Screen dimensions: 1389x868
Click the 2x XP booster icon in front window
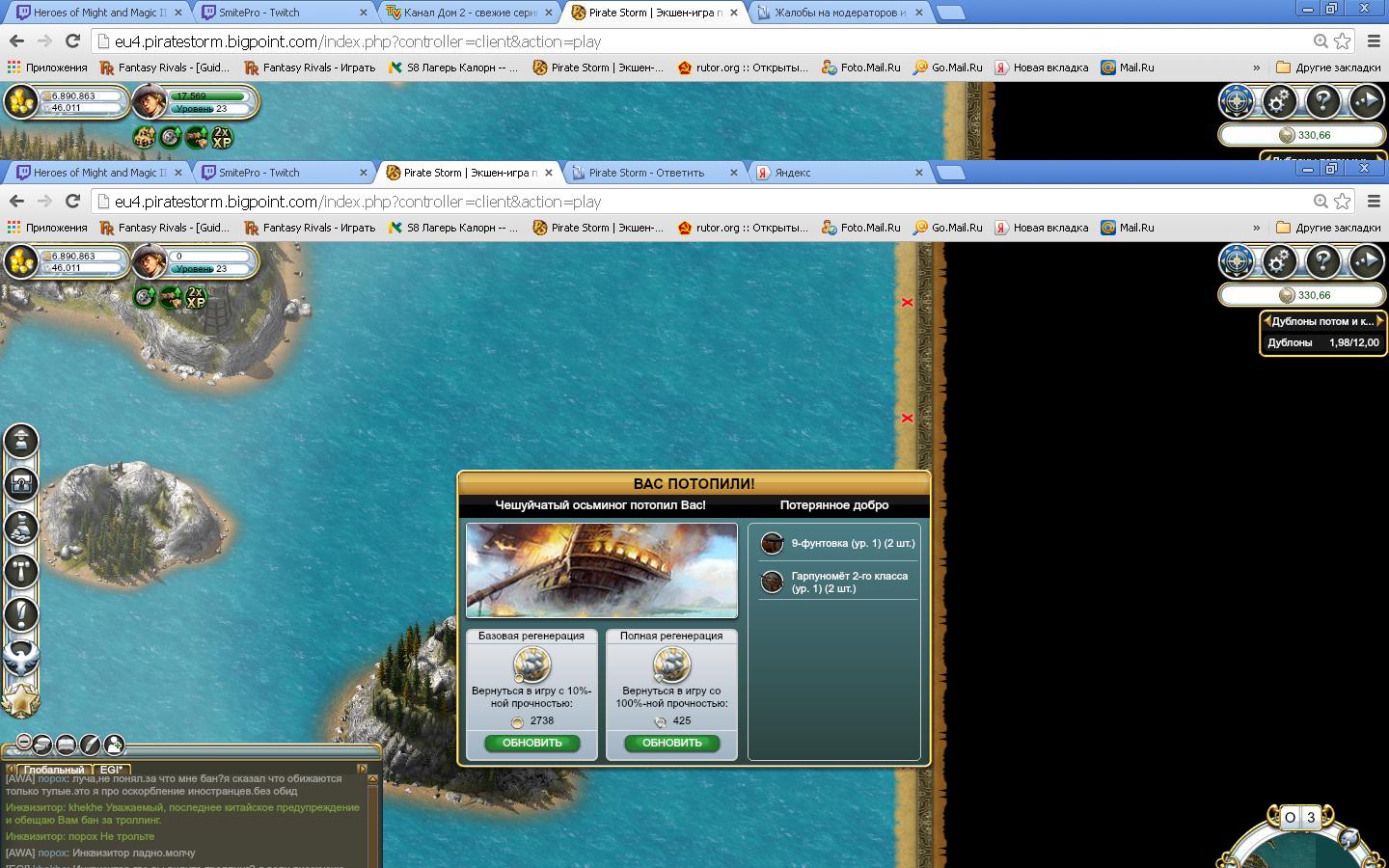tap(196, 297)
